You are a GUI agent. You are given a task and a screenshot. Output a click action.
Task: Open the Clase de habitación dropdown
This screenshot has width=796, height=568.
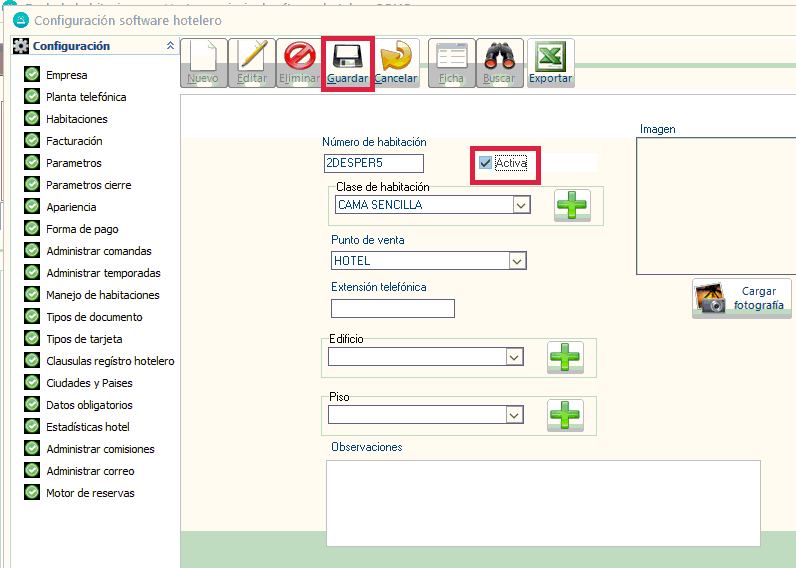(520, 205)
